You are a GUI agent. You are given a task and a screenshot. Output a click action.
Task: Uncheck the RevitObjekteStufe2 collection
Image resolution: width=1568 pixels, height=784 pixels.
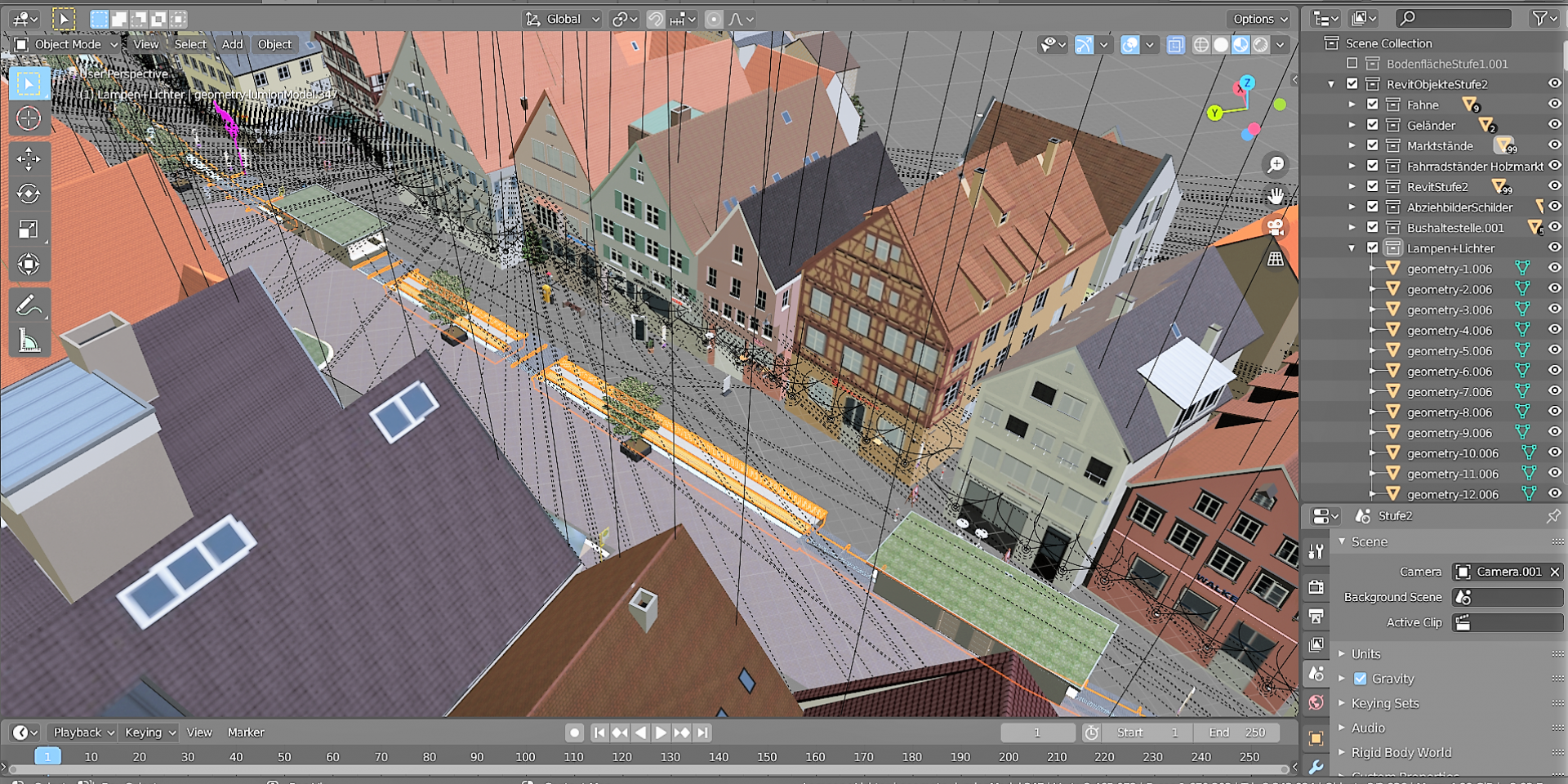1352,83
